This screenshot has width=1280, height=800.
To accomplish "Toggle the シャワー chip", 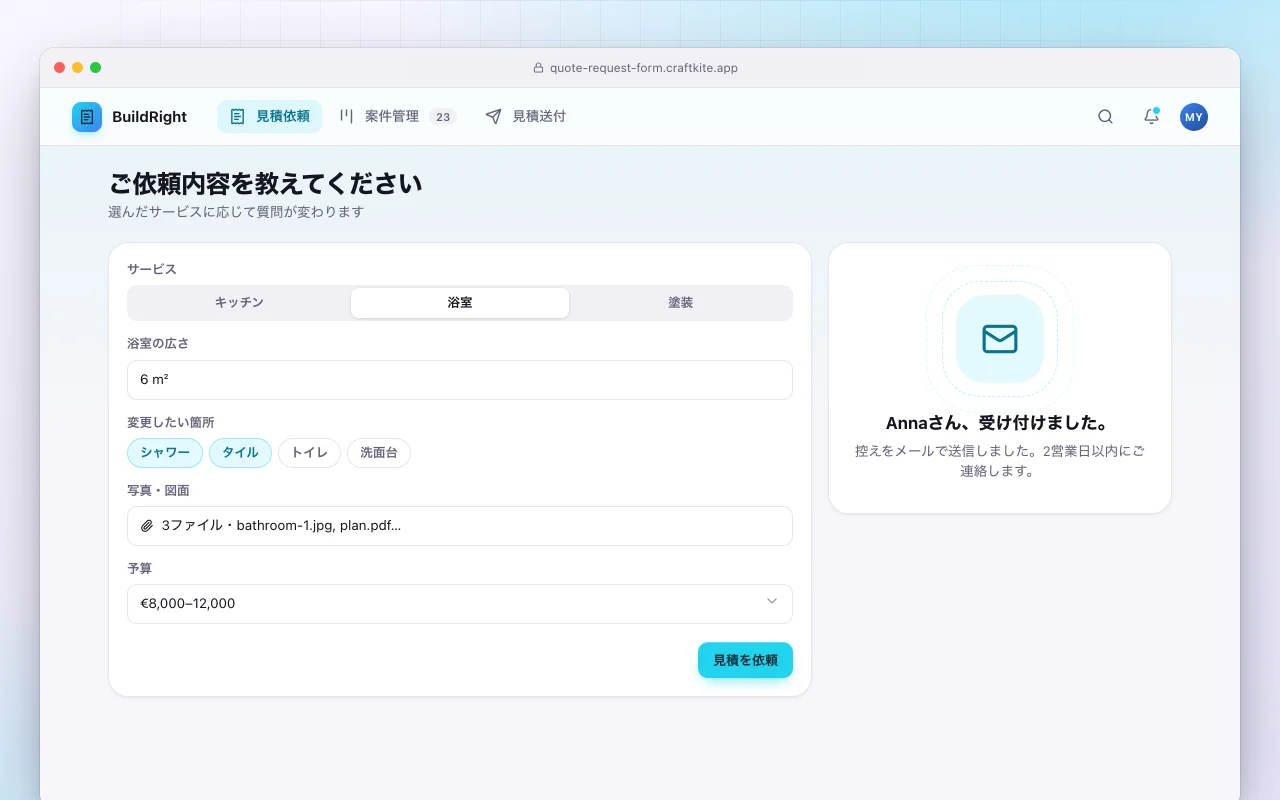I will pos(165,453).
